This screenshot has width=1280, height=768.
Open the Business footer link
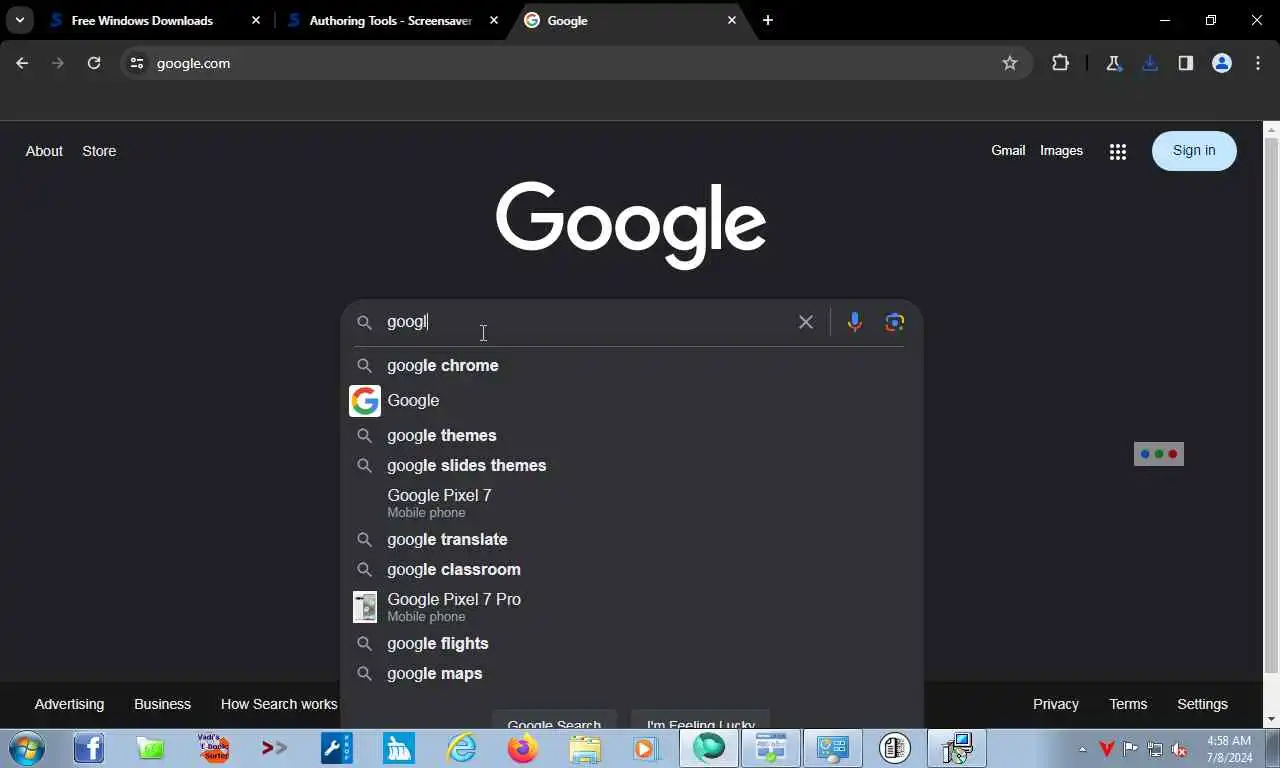162,704
